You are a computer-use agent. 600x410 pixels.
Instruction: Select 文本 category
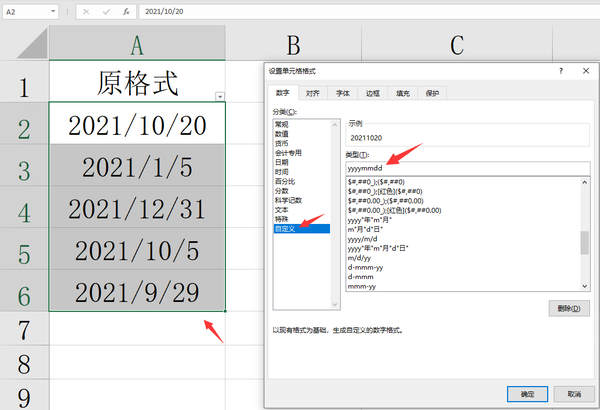(x=302, y=210)
